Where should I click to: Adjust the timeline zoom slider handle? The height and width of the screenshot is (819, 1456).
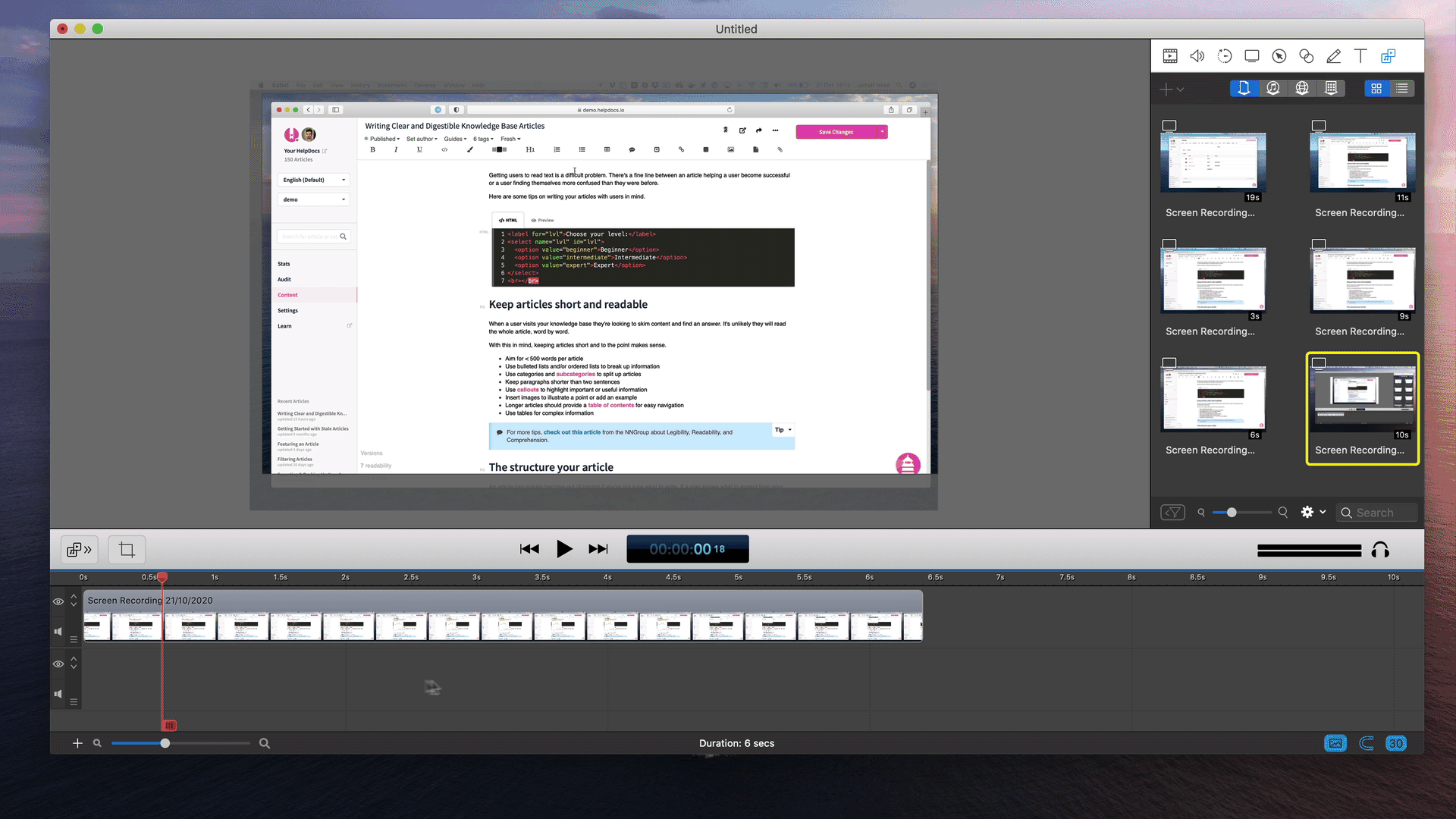(165, 743)
